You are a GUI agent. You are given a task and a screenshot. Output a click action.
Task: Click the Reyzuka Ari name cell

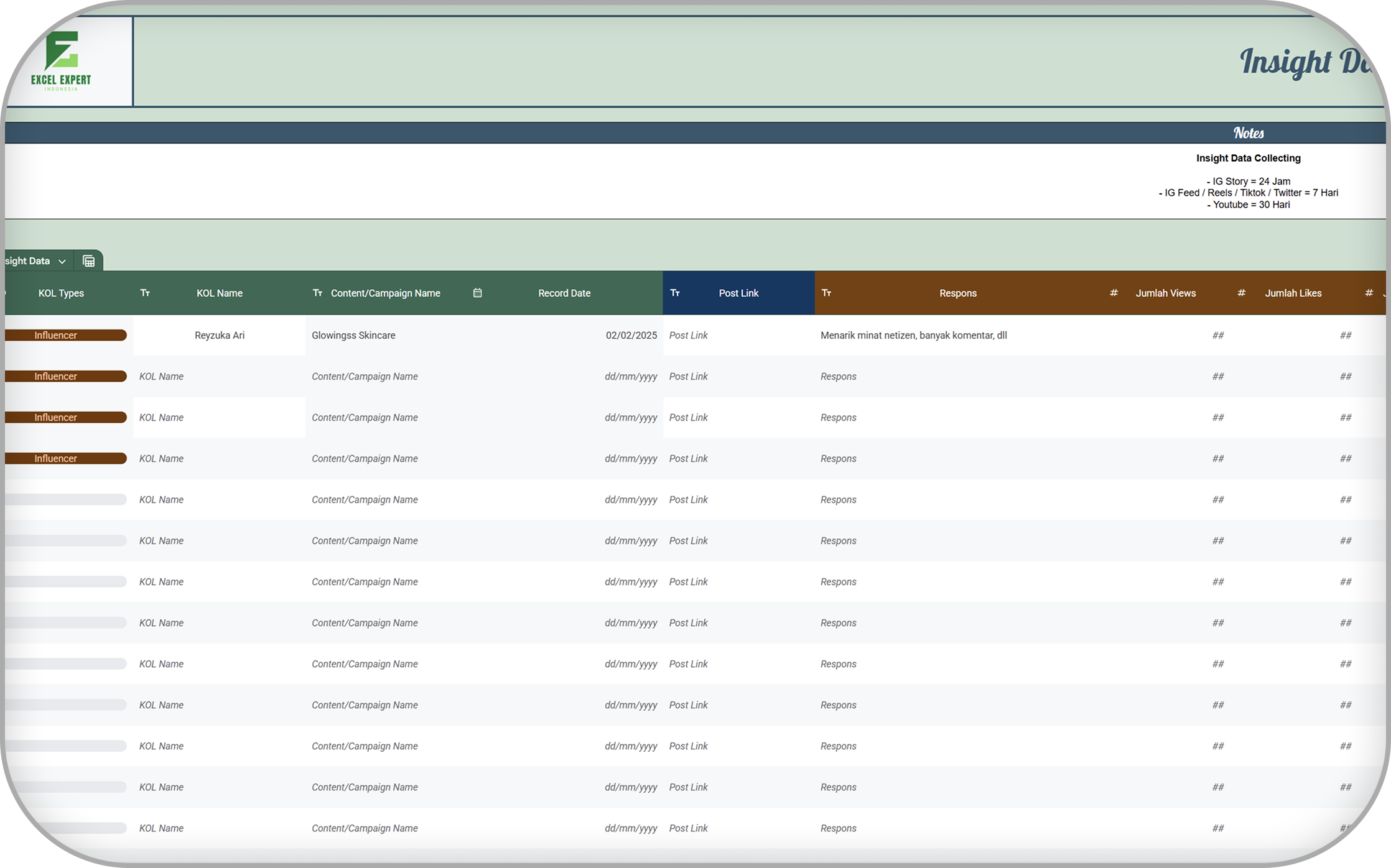point(219,335)
